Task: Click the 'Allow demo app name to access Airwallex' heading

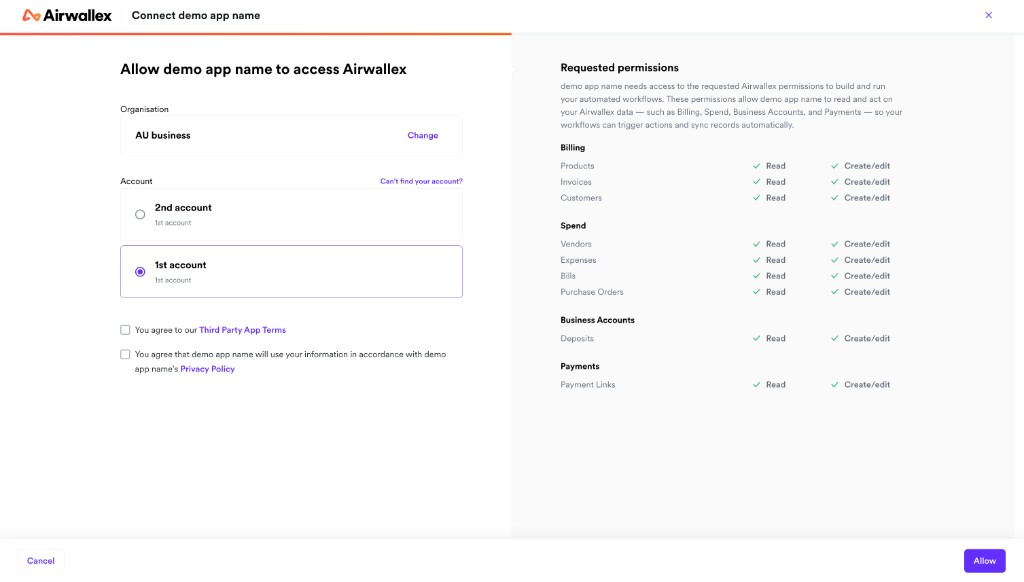Action: [x=263, y=69]
